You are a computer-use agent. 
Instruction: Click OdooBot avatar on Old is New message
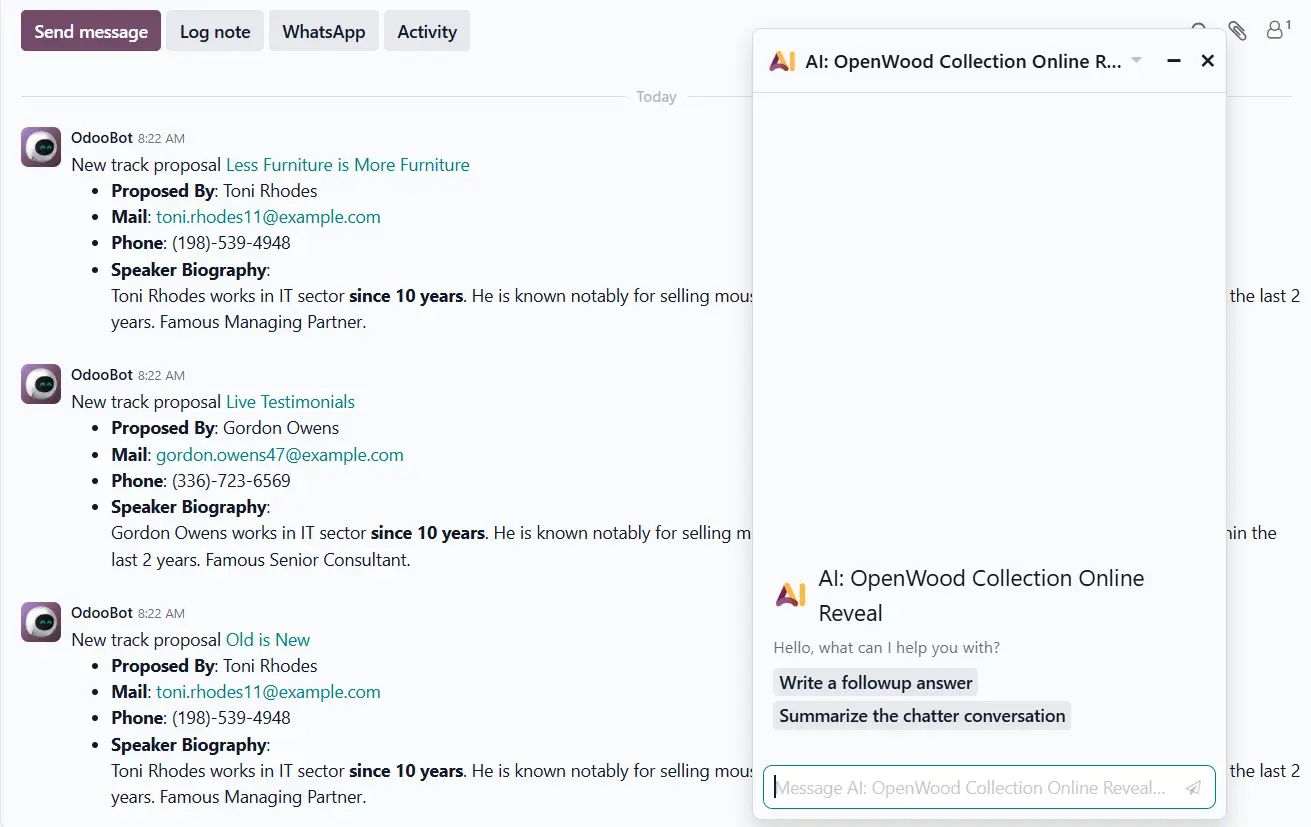[x=40, y=622]
